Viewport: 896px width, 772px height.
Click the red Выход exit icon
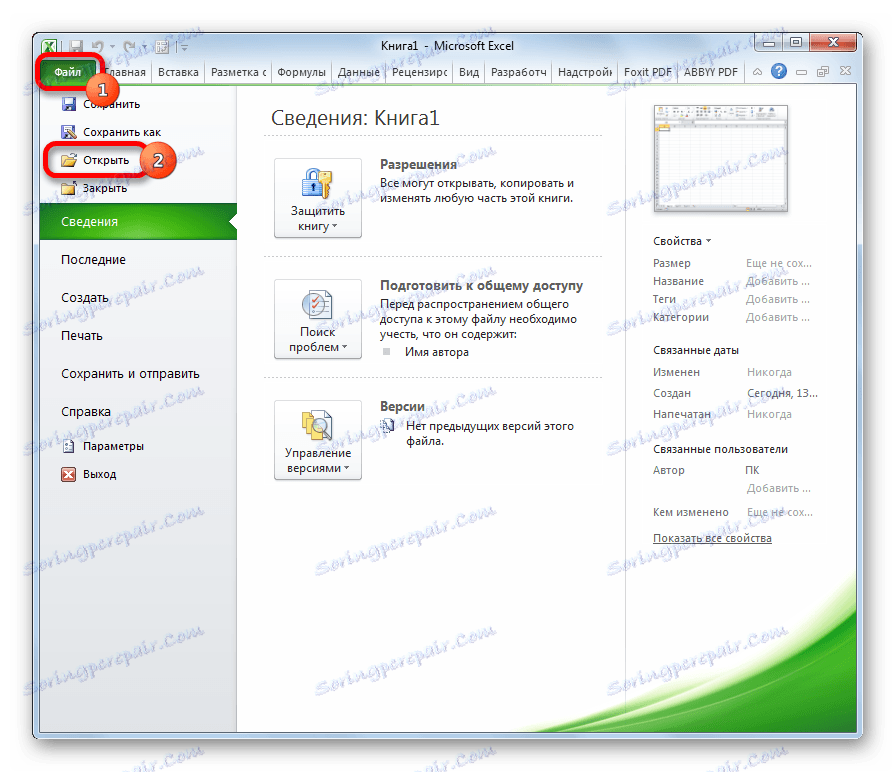[66, 473]
